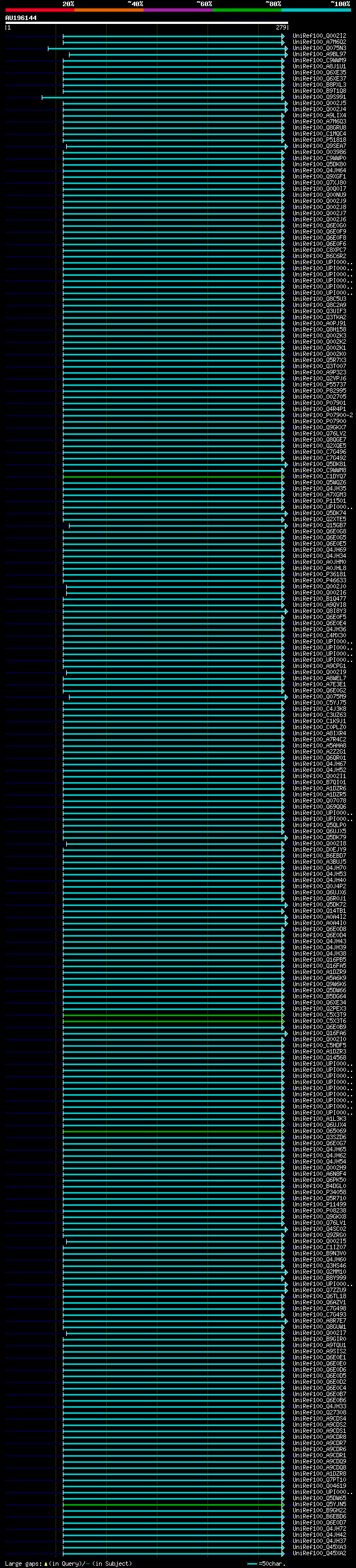Click the purple ~60% identity legend segment
Screen dimensions: 356x1568
pyautogui.click(x=177, y=10)
